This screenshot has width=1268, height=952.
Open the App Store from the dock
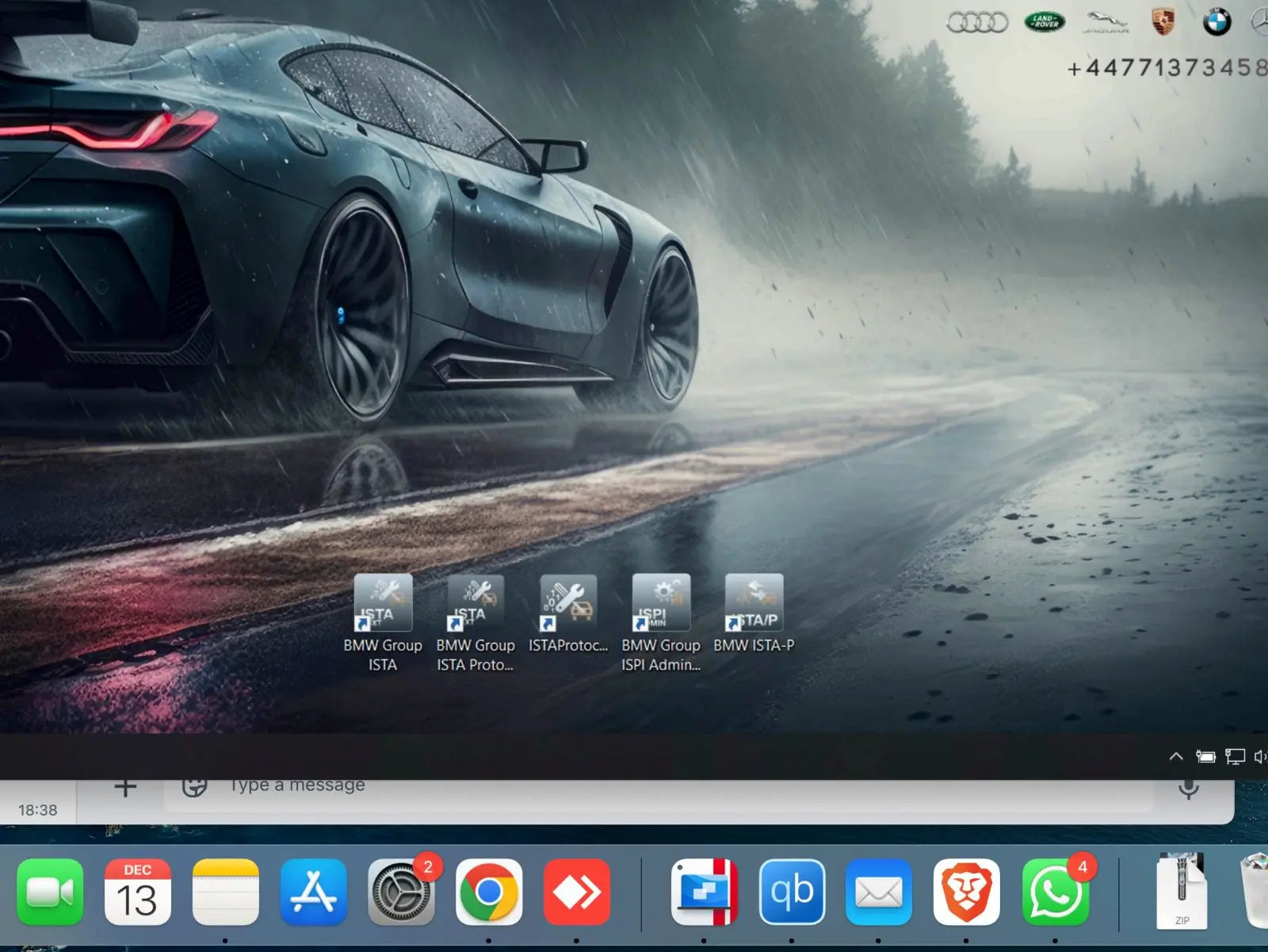pyautogui.click(x=314, y=893)
